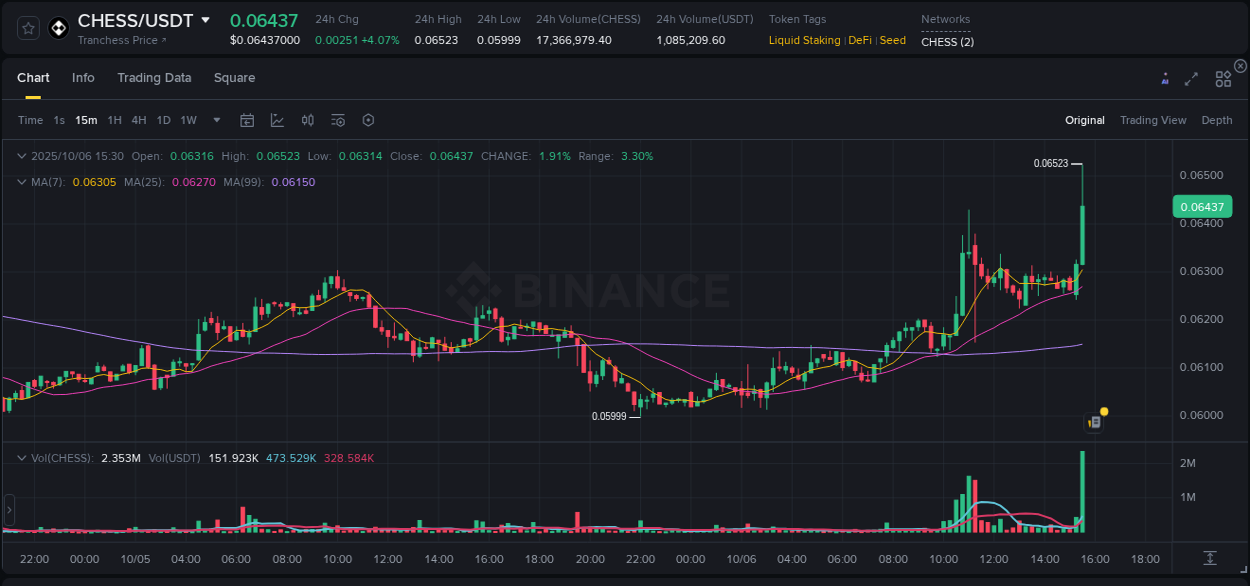The image size is (1250, 586).
Task: Open the CHESS/USDT pair selector dropdown
Action: (x=207, y=20)
